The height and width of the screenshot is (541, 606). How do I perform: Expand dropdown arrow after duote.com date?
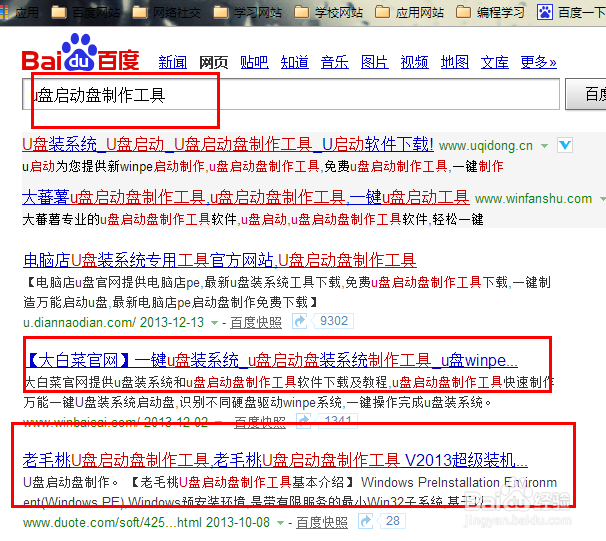281,523
